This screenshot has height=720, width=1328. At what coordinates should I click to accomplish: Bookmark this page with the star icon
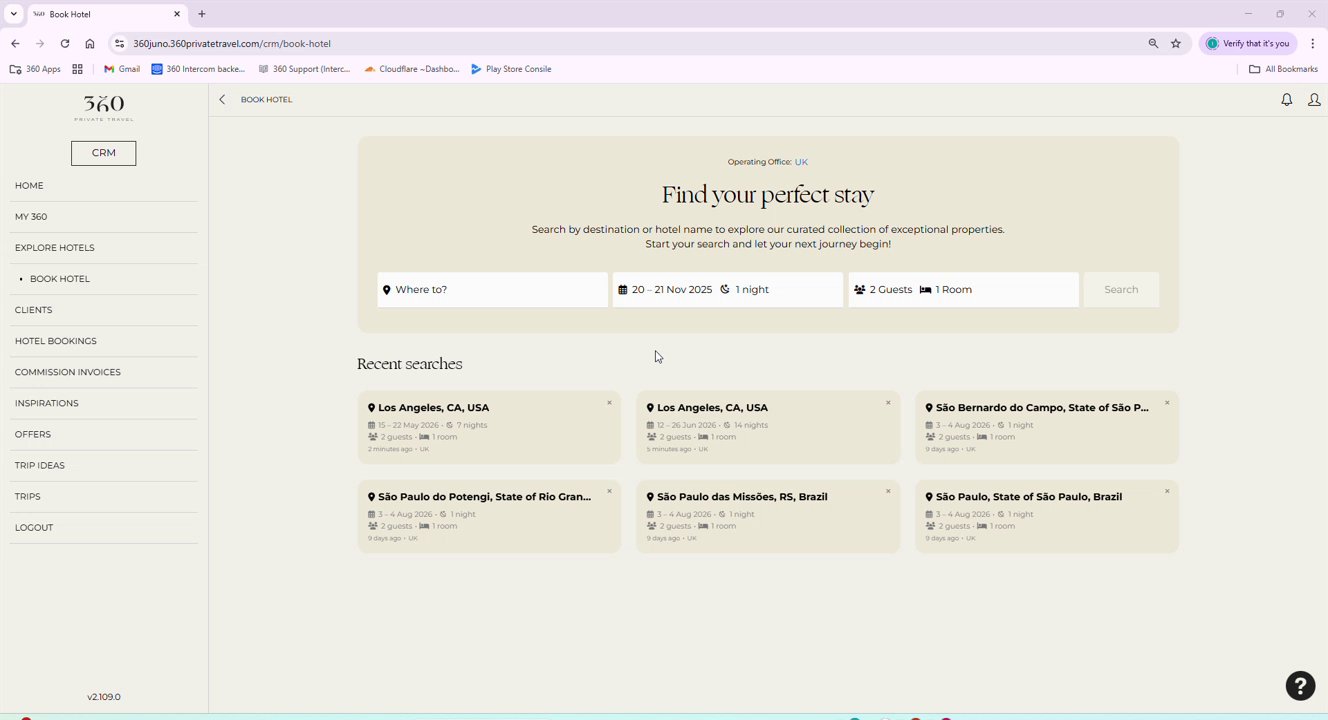pyautogui.click(x=1176, y=44)
